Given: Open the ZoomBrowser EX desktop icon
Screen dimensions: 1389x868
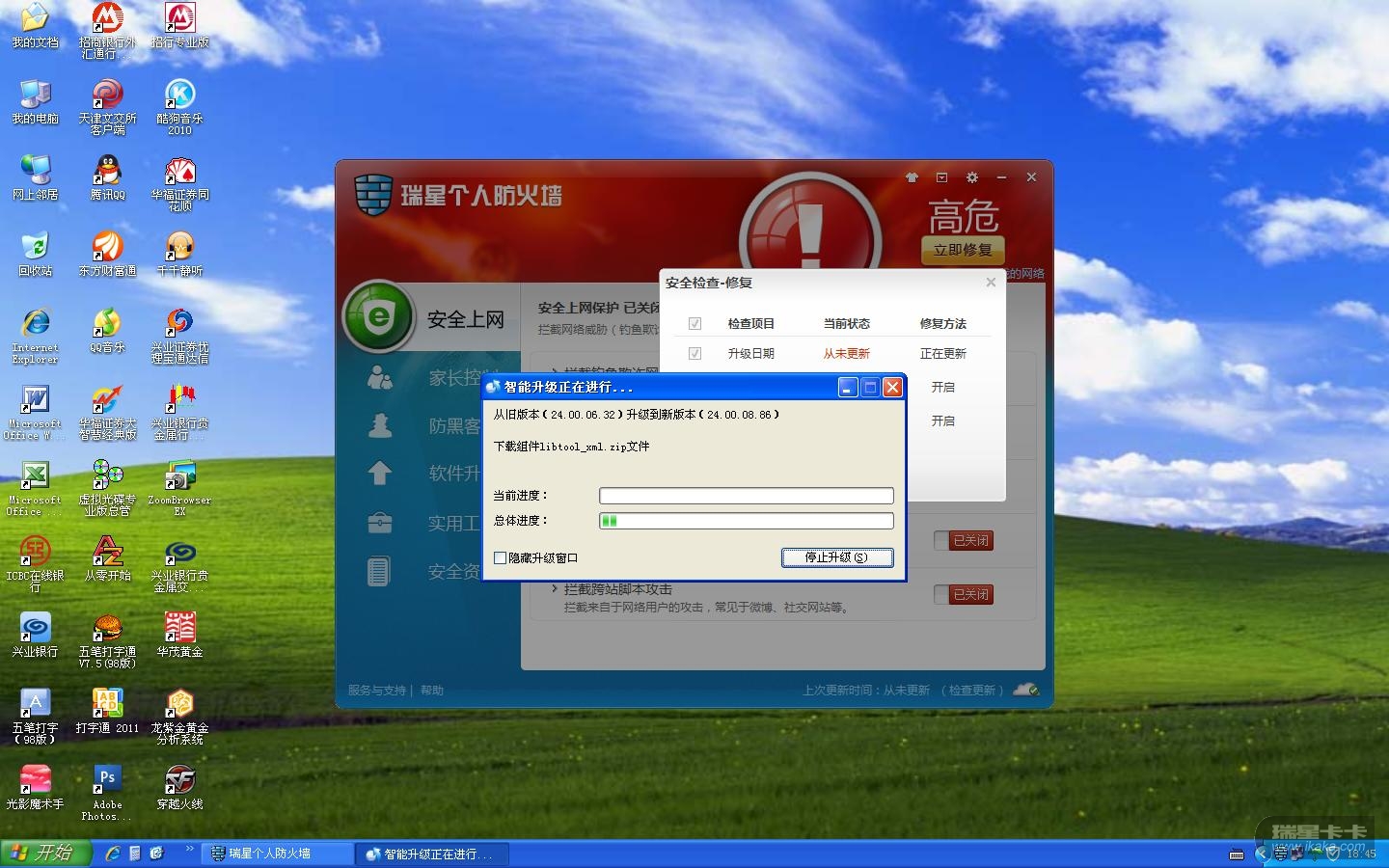Looking at the screenshot, I should click(x=179, y=488).
